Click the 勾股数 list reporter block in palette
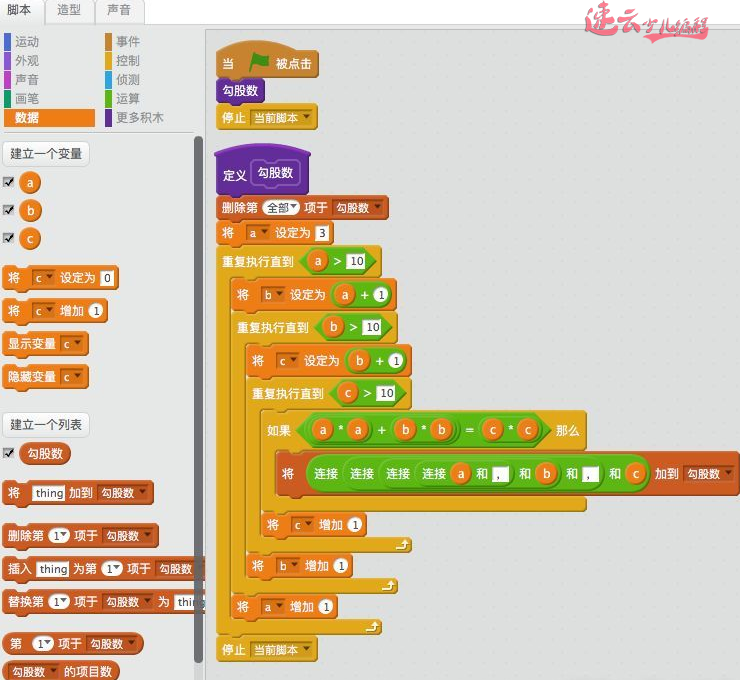The width and height of the screenshot is (740, 680). (x=45, y=454)
